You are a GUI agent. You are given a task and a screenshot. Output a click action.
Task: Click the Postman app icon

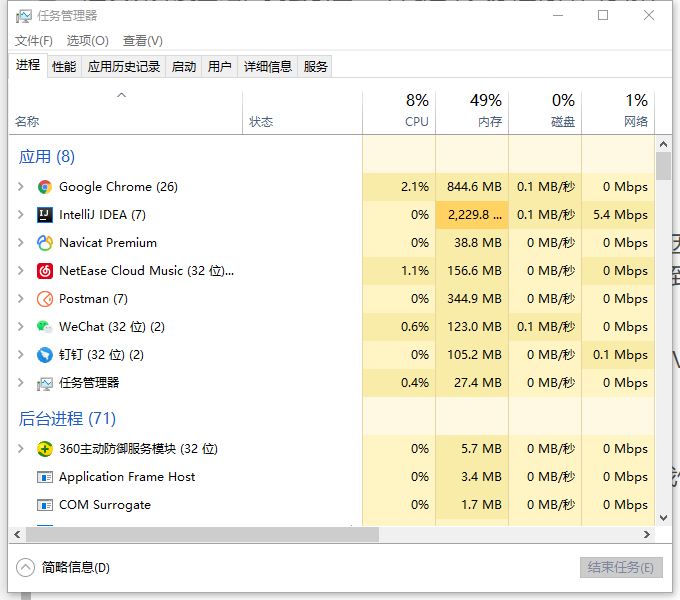click(x=45, y=299)
